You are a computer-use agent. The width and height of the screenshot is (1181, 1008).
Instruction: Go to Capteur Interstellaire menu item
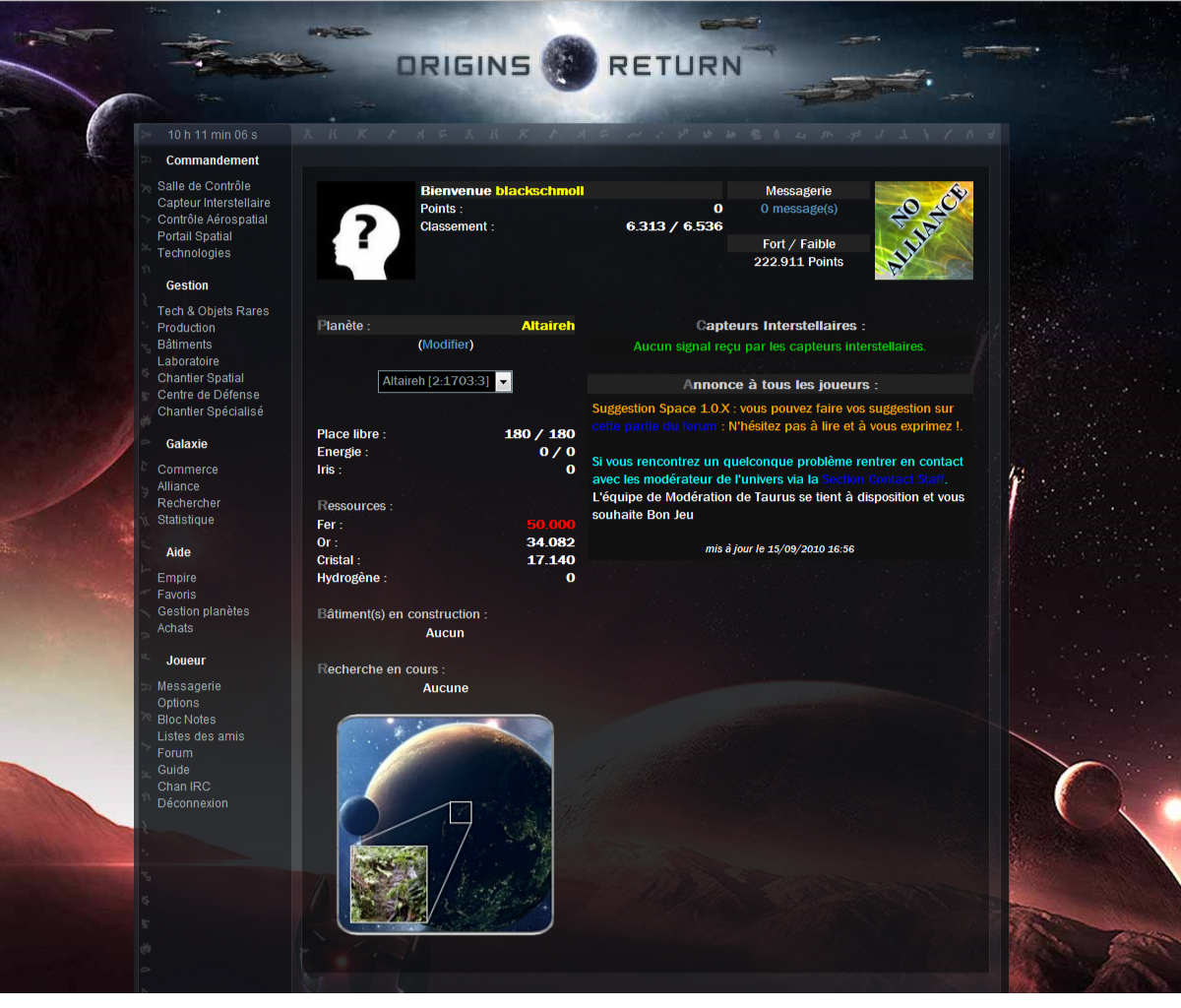tap(214, 203)
